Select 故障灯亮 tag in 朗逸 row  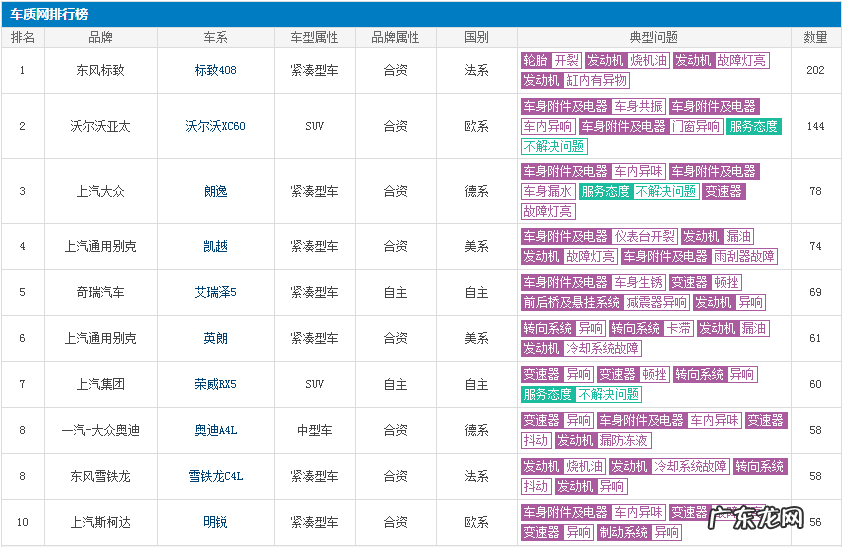click(548, 211)
